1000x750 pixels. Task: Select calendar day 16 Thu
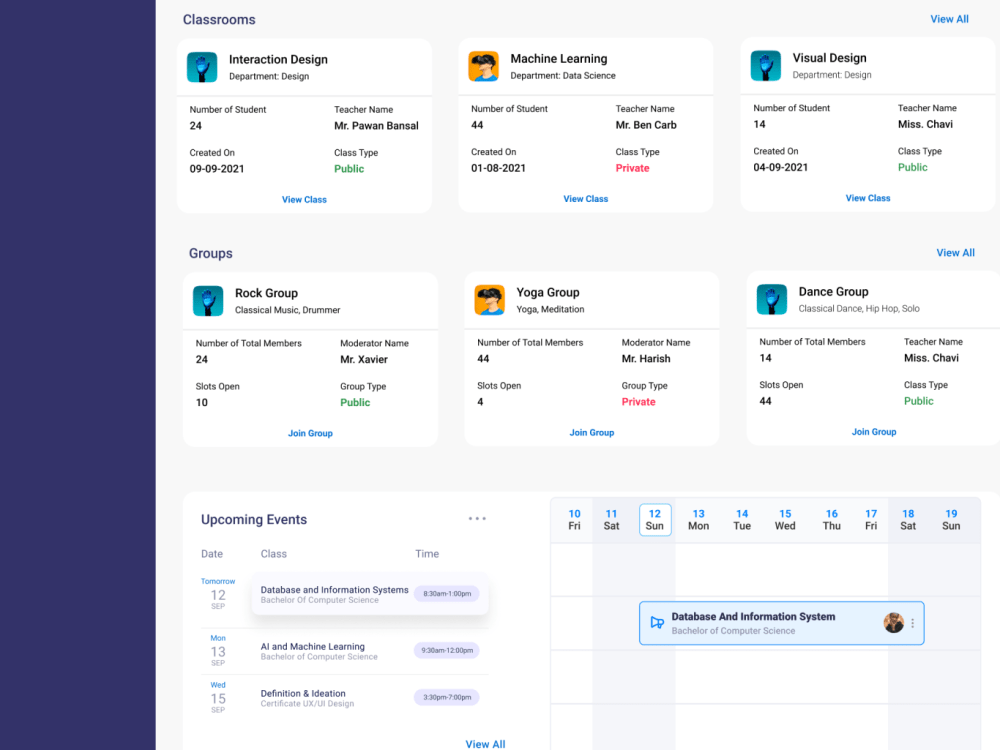[832, 520]
